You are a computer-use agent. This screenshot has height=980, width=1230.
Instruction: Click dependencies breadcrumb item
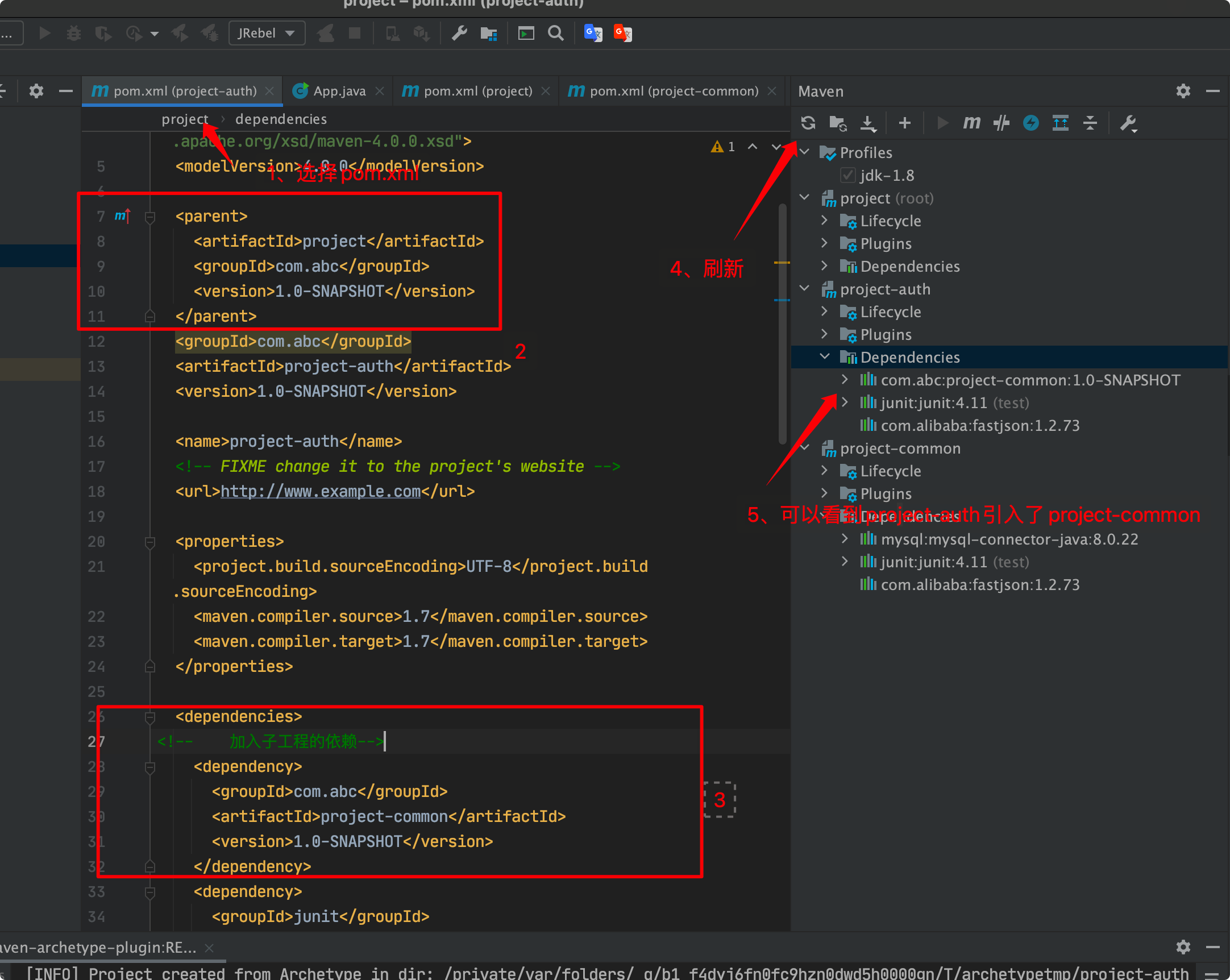pos(281,119)
